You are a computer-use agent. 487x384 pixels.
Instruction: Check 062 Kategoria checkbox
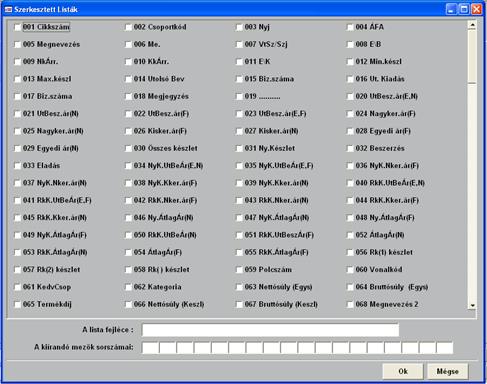[128, 287]
